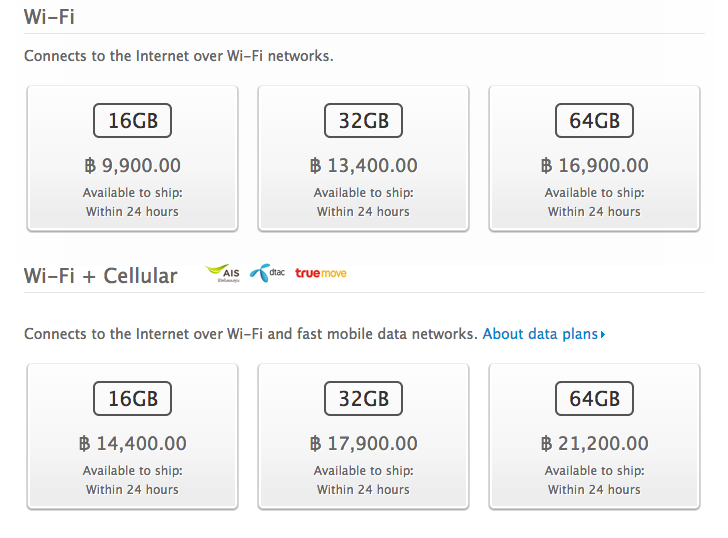Click the Wi-Fi section heading
The image size is (728, 538).
(49, 17)
